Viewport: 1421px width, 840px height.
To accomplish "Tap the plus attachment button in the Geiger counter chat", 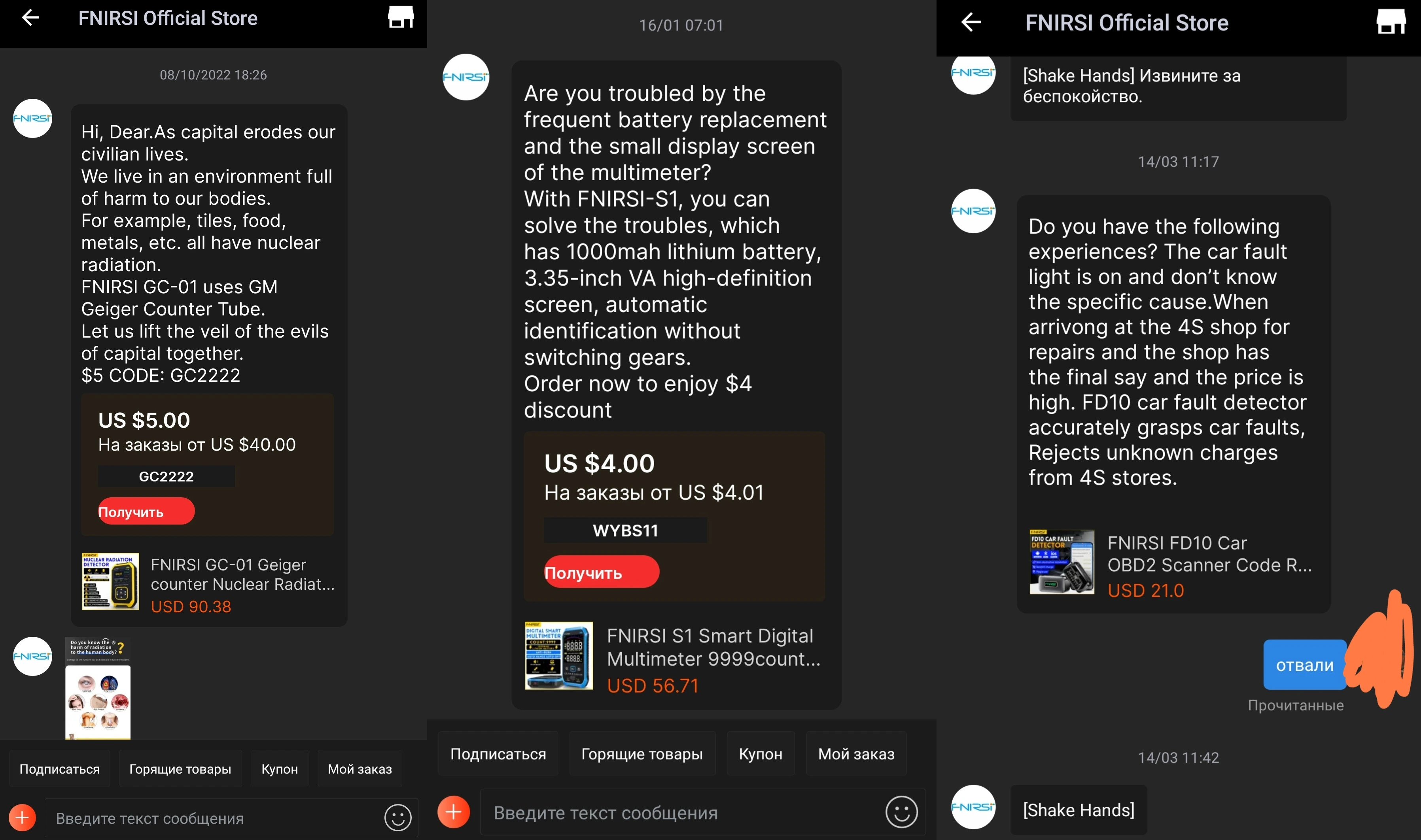I will 22,817.
